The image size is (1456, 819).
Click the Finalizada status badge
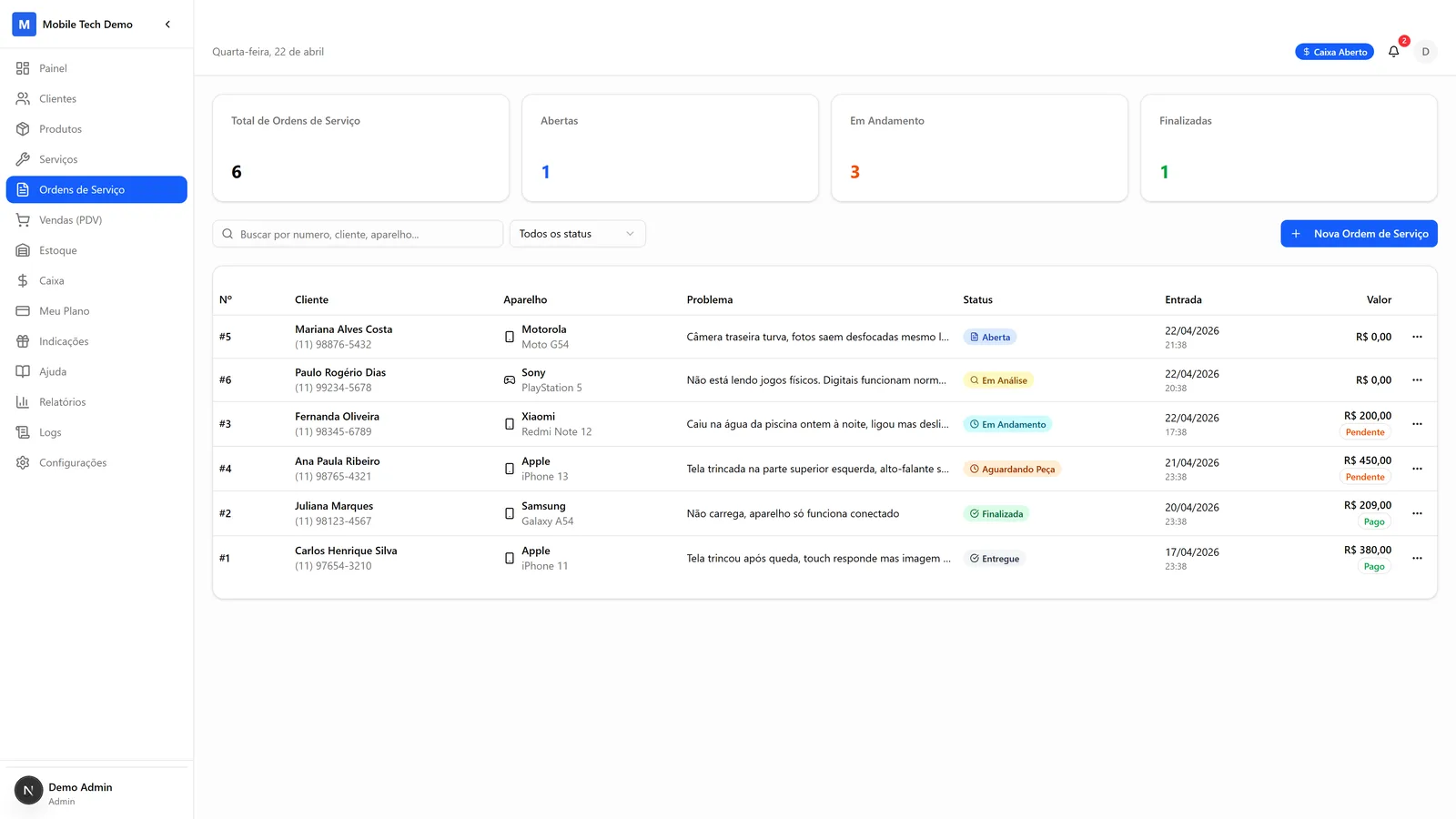(x=996, y=513)
